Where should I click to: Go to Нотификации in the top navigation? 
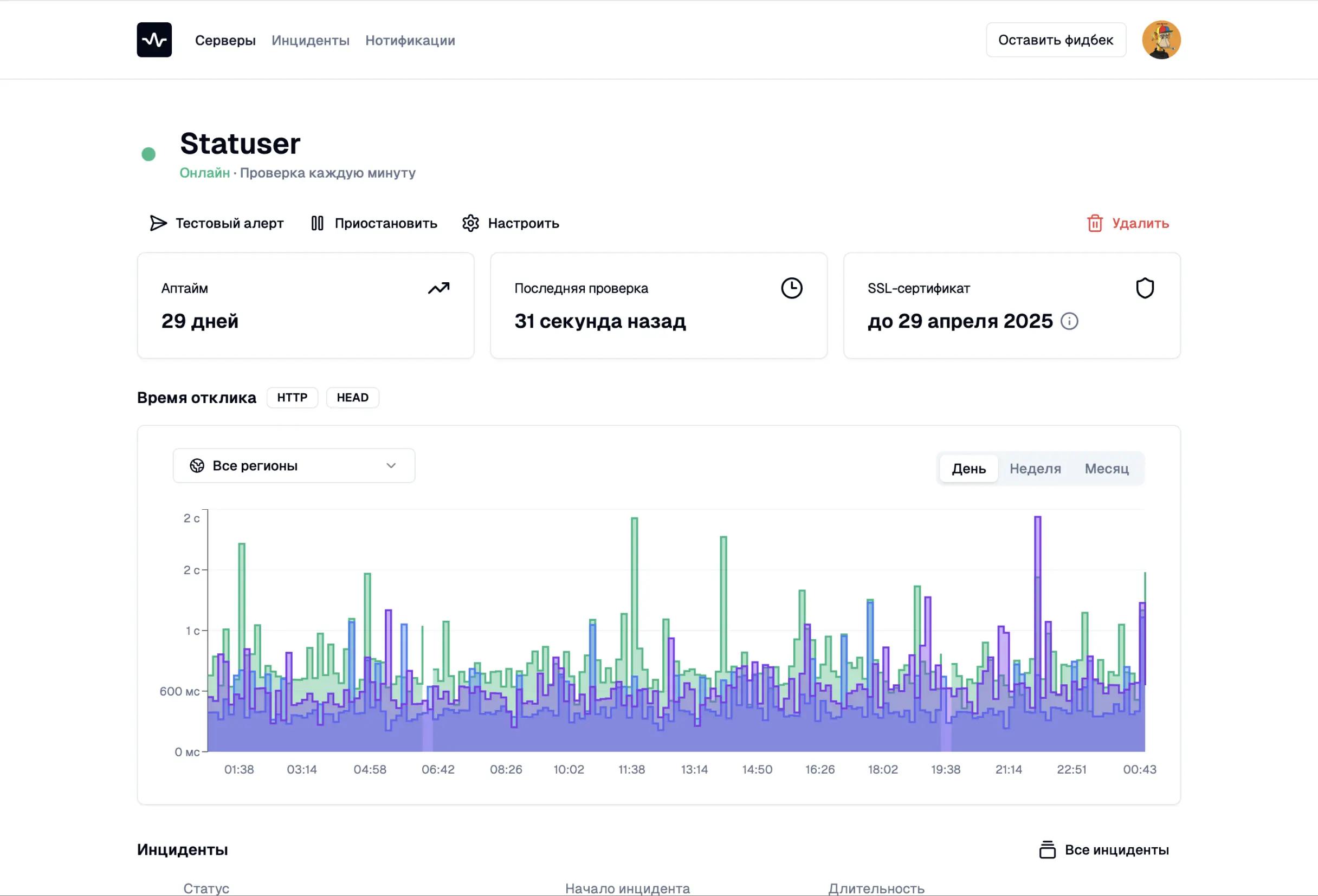pos(410,40)
